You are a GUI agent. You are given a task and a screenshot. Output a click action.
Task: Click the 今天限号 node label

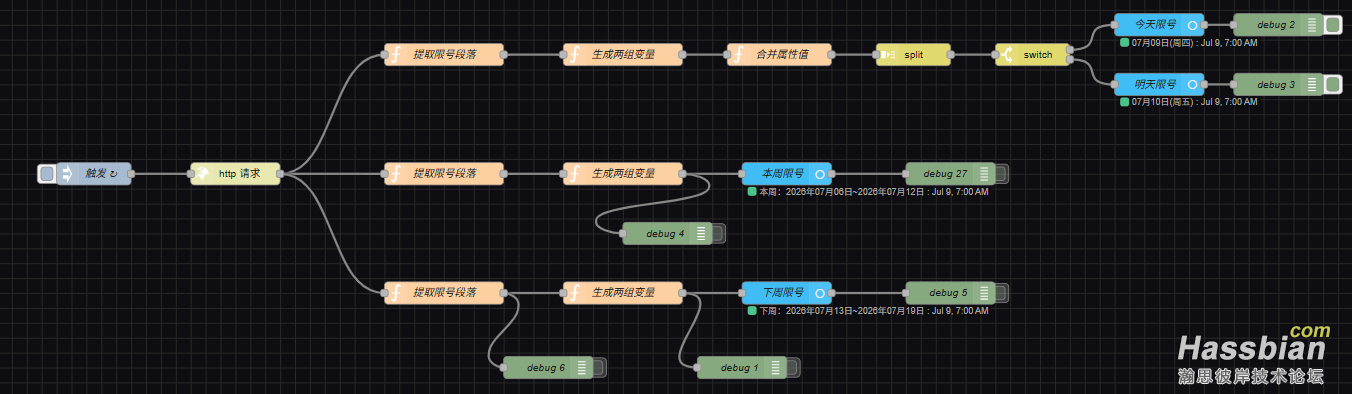click(x=1155, y=25)
